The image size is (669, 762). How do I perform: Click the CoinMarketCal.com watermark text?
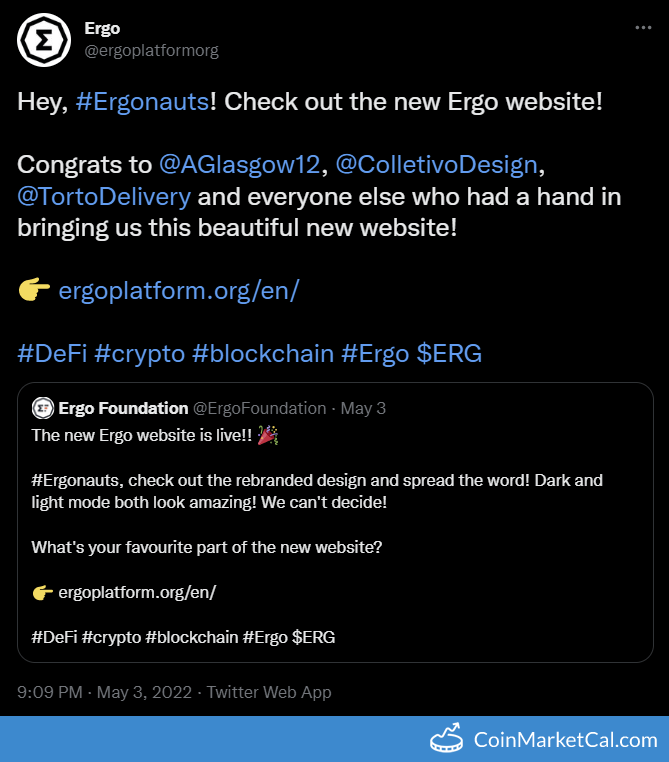click(x=566, y=740)
